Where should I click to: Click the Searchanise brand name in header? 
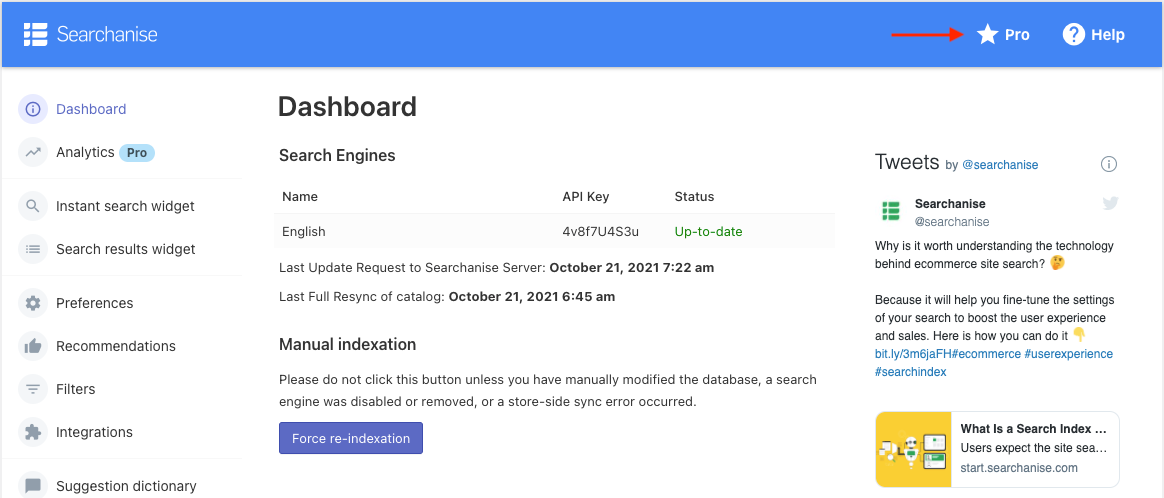[x=107, y=34]
